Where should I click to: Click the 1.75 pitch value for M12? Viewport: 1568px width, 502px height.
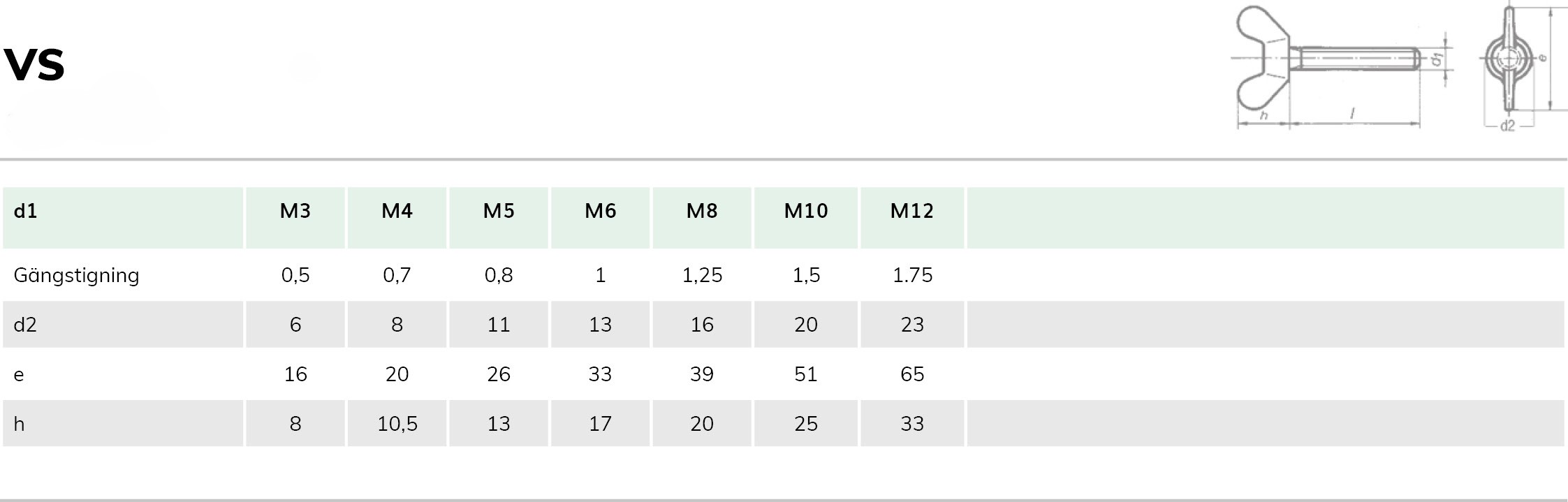tap(912, 275)
